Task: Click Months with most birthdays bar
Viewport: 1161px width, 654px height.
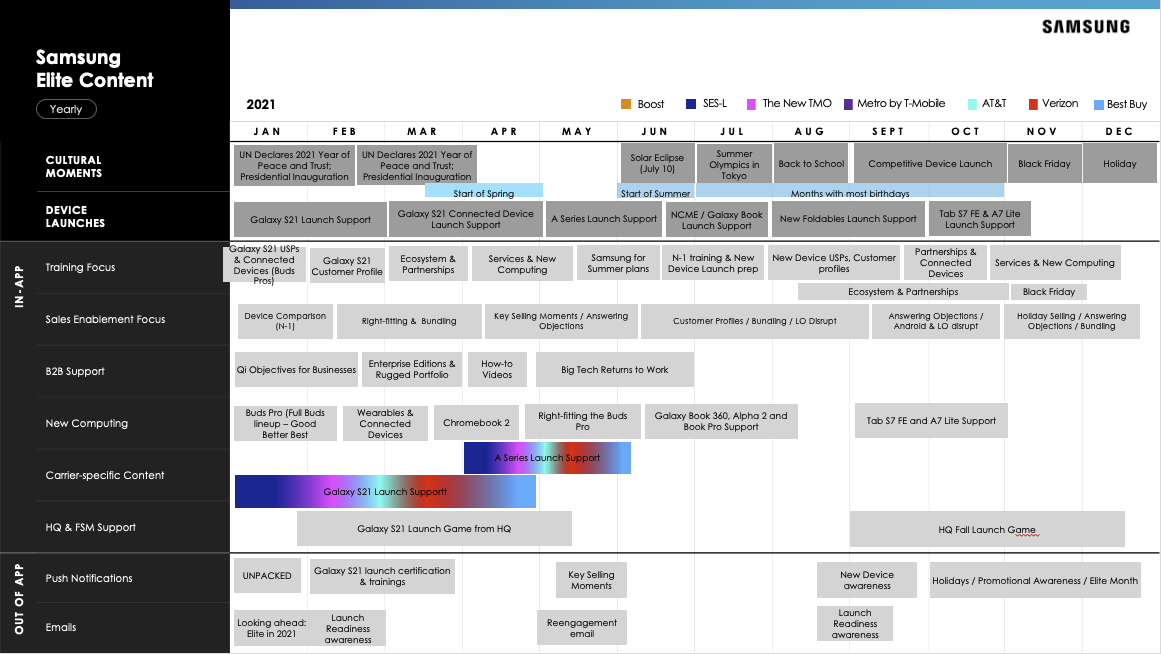Action: (849, 191)
